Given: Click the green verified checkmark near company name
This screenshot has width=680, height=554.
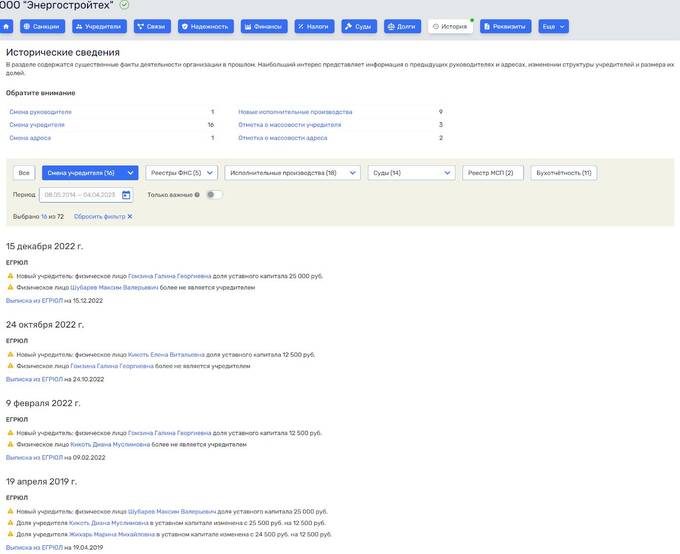Looking at the screenshot, I should (x=124, y=5).
